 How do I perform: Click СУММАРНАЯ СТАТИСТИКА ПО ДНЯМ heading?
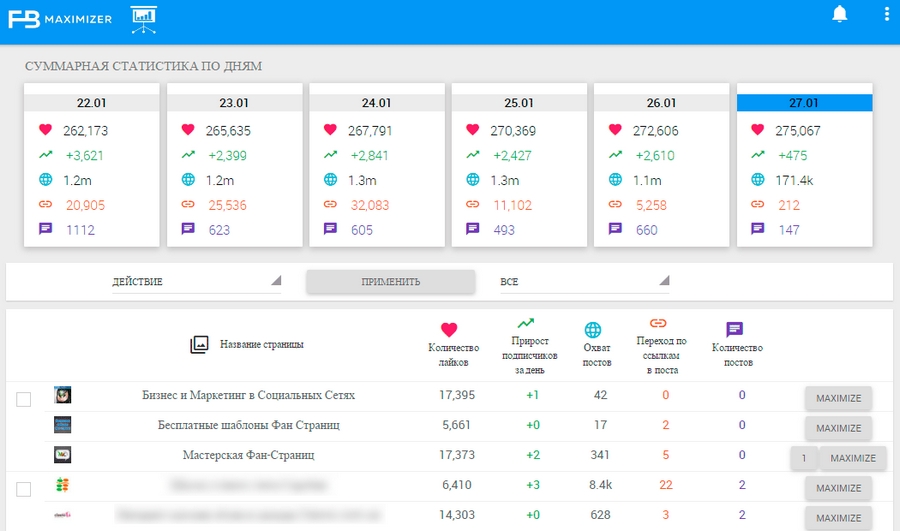pyautogui.click(x=143, y=66)
